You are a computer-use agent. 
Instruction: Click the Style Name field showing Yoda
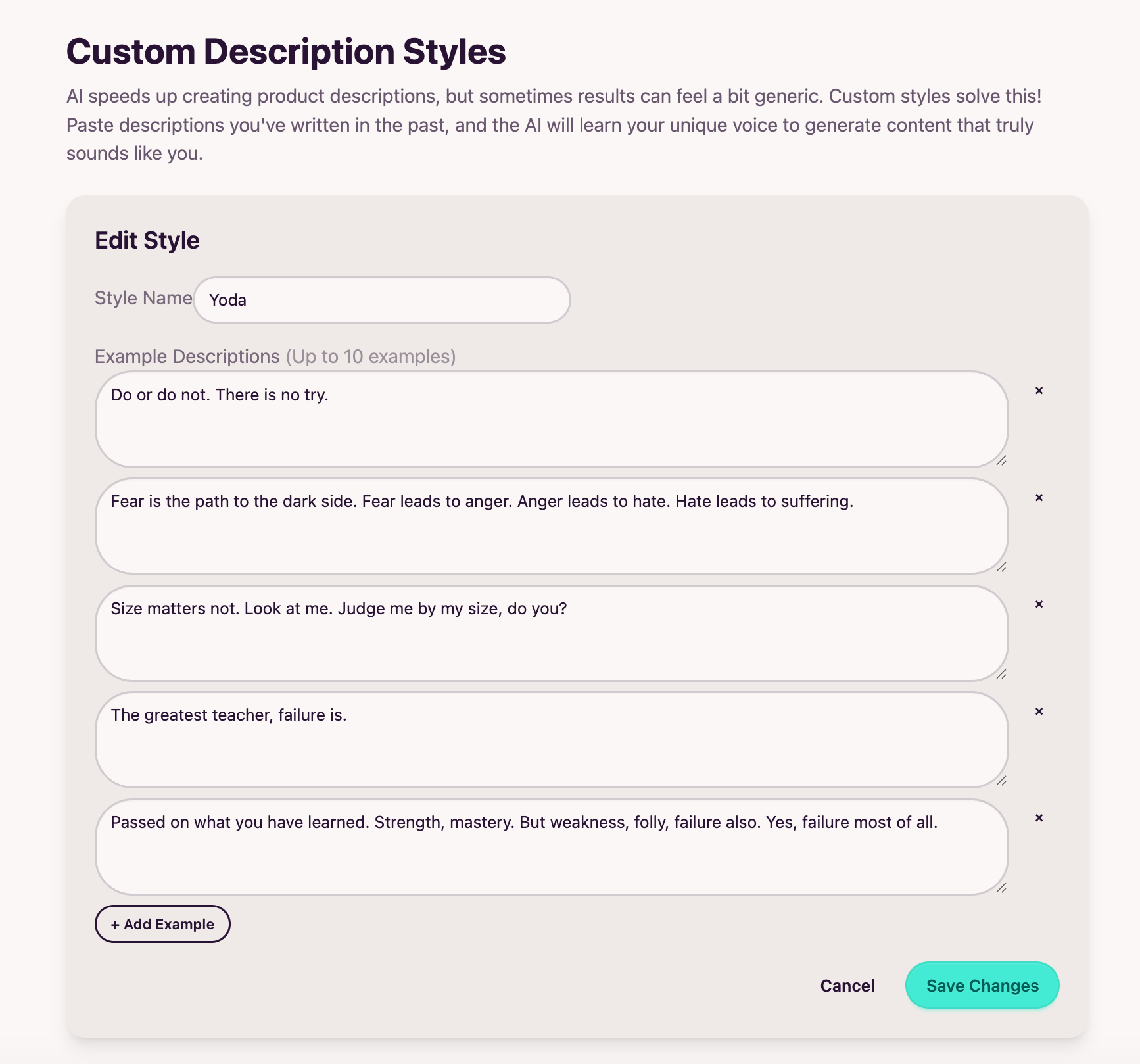[381, 300]
